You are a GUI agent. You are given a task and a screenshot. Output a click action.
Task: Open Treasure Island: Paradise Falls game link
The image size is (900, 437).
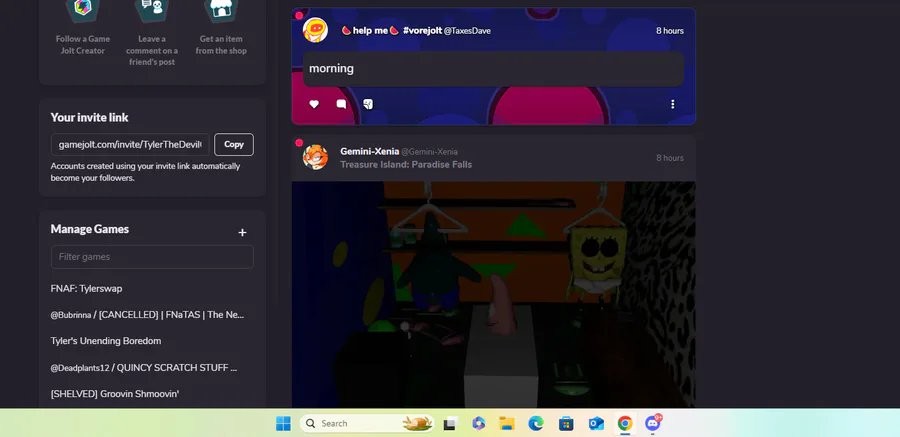coord(406,164)
